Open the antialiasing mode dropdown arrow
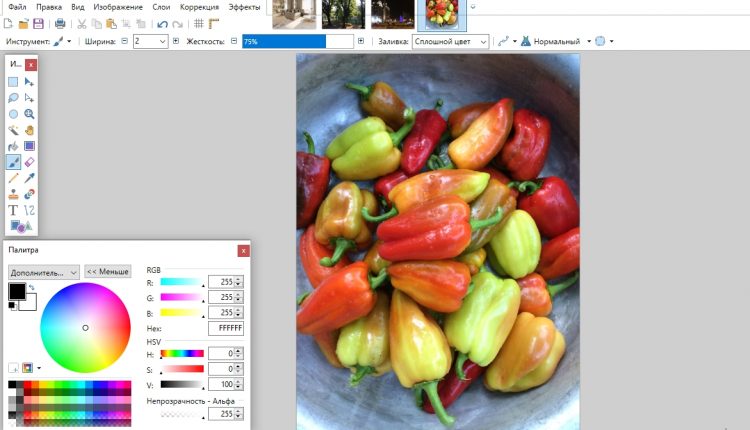The image size is (750, 430). coord(515,42)
